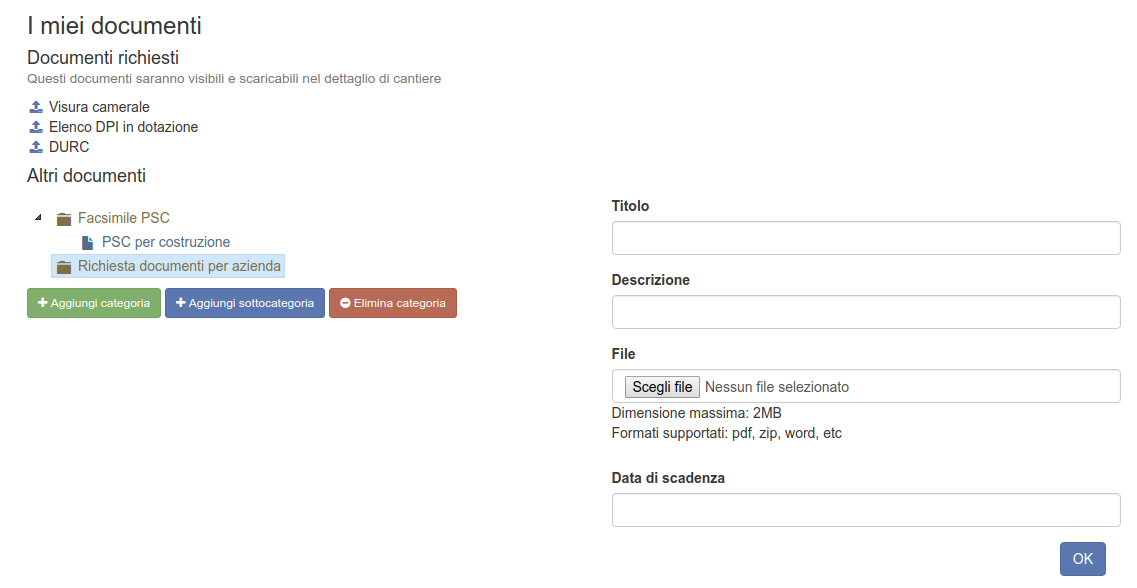Image resolution: width=1137 pixels, height=588 pixels.
Task: Click the Aggiungi sottocategoria button
Action: (244, 303)
